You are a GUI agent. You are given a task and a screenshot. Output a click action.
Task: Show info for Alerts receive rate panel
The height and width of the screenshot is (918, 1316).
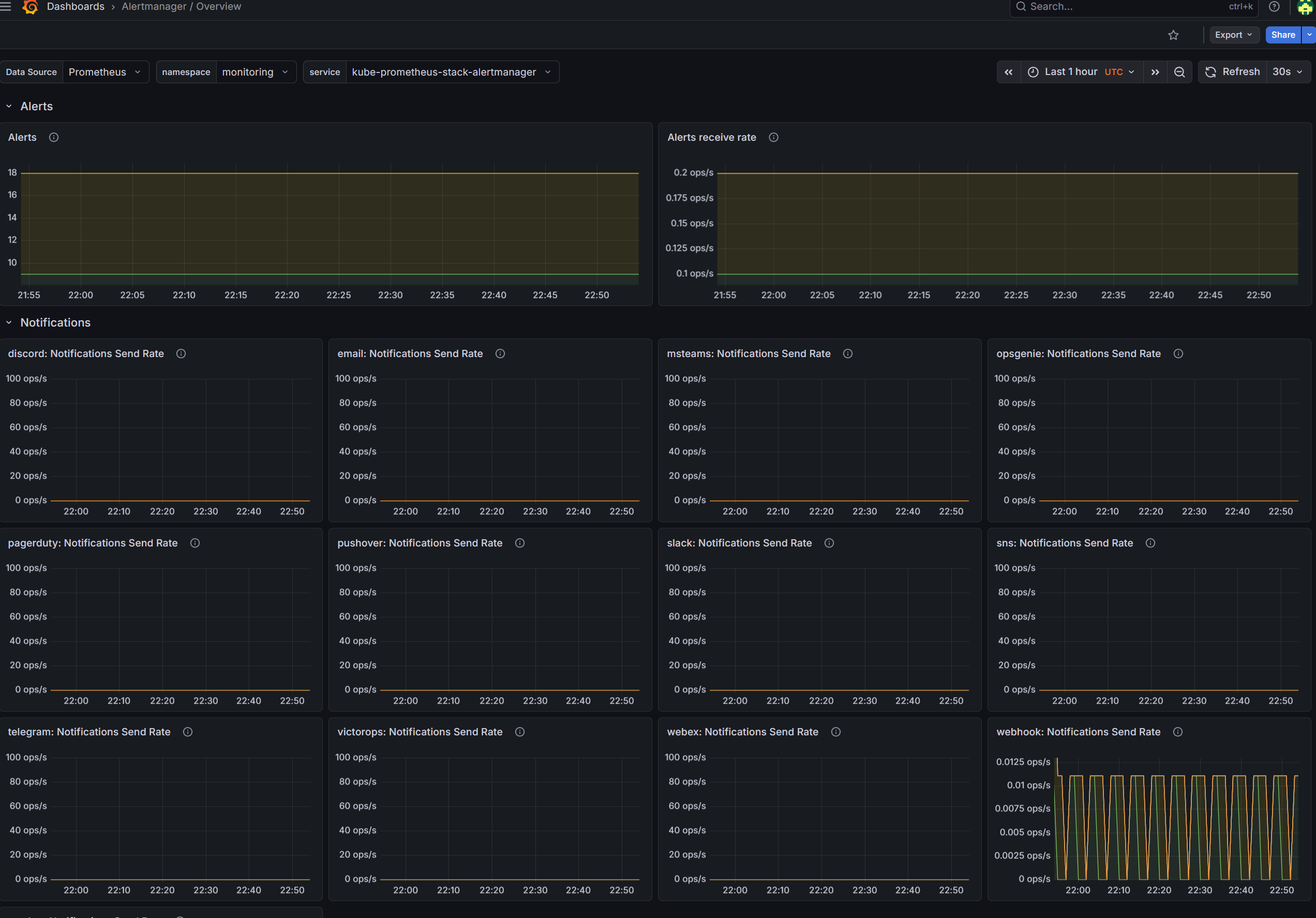(x=773, y=138)
